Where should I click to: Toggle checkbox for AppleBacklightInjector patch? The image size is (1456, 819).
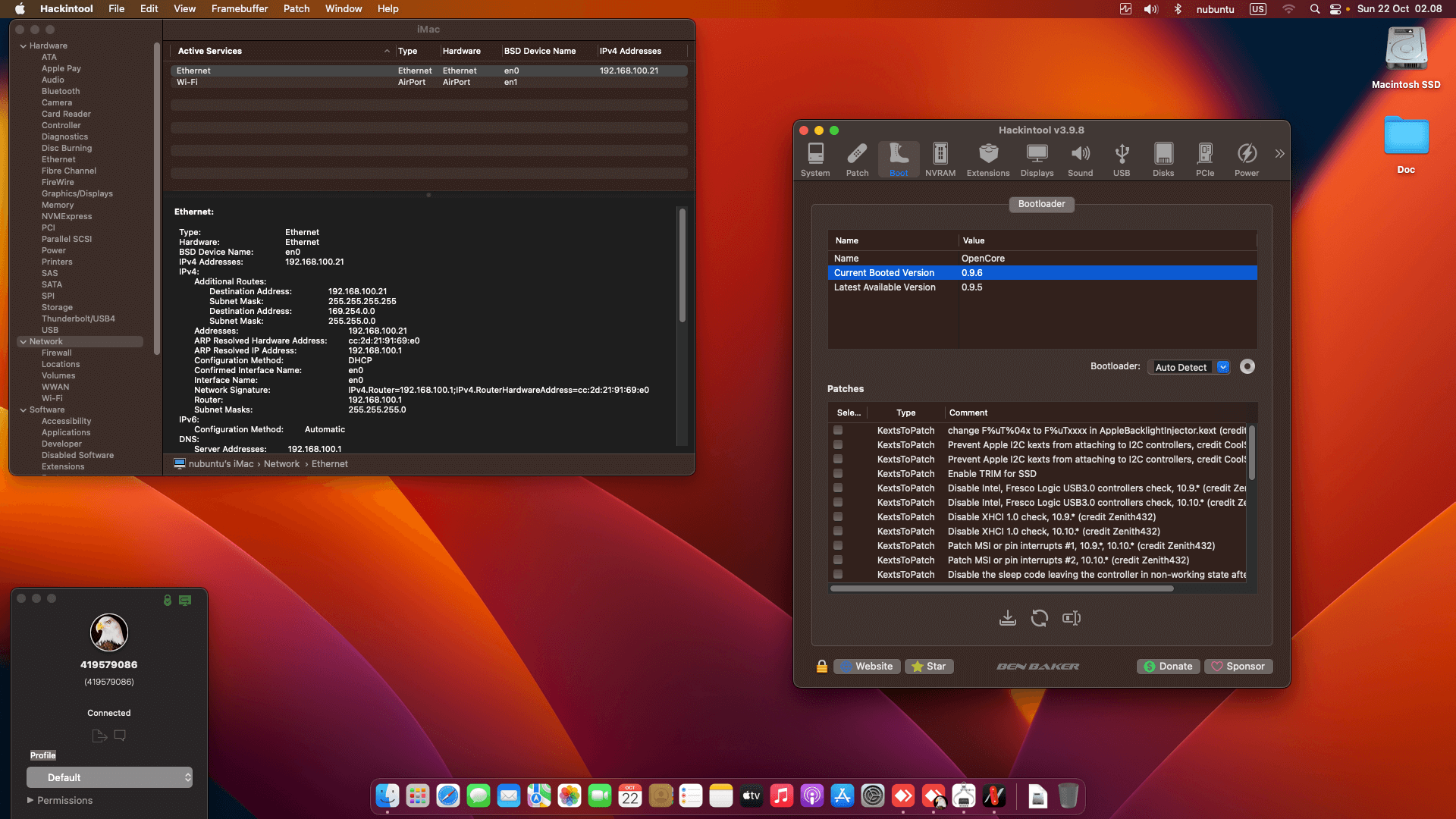click(x=838, y=430)
